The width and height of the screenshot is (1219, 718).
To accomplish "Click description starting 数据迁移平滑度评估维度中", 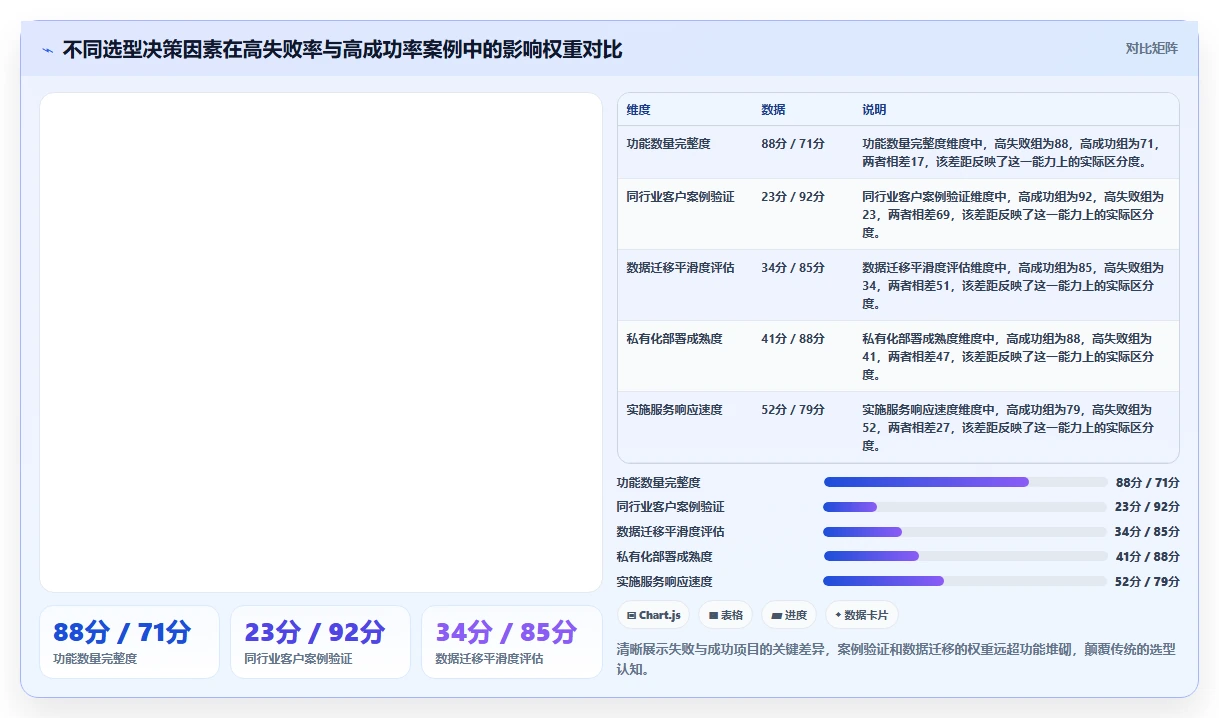I will tap(1012, 286).
